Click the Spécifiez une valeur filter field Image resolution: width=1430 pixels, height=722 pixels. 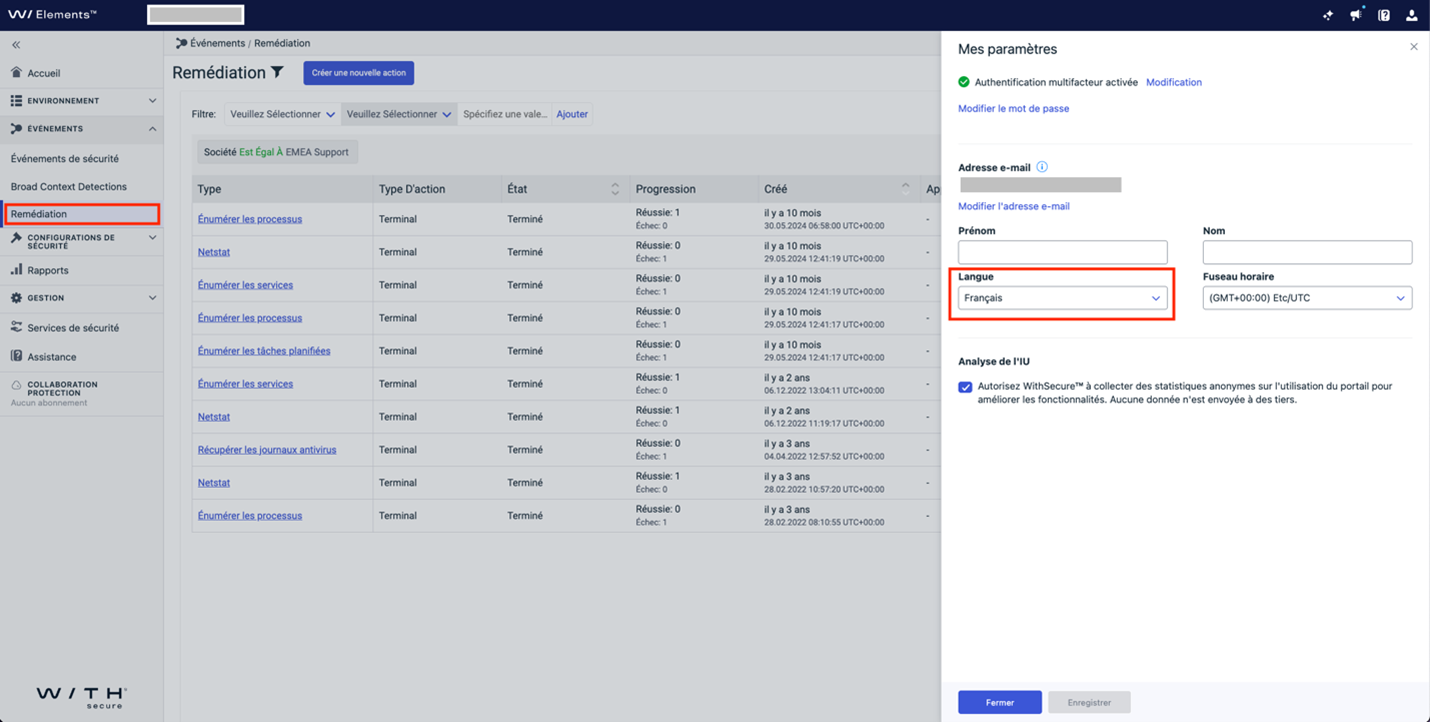(505, 114)
